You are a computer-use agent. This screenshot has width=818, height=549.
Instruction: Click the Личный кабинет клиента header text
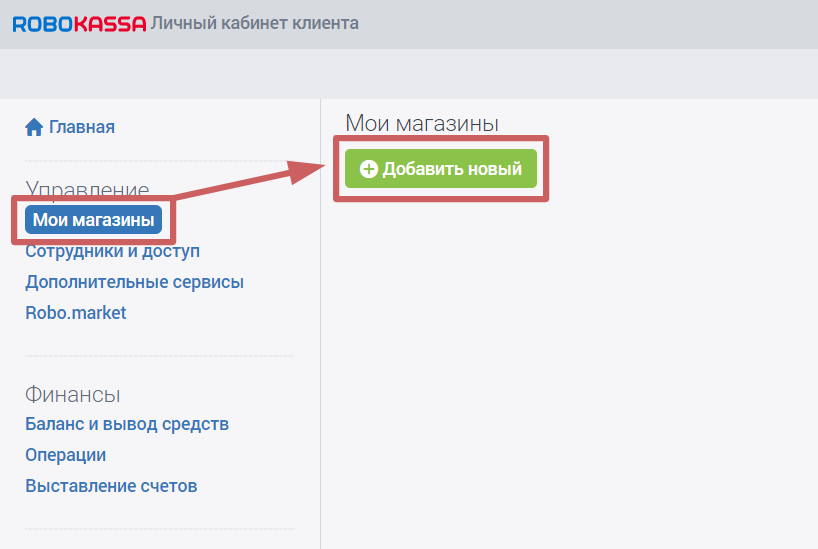[x=254, y=23]
